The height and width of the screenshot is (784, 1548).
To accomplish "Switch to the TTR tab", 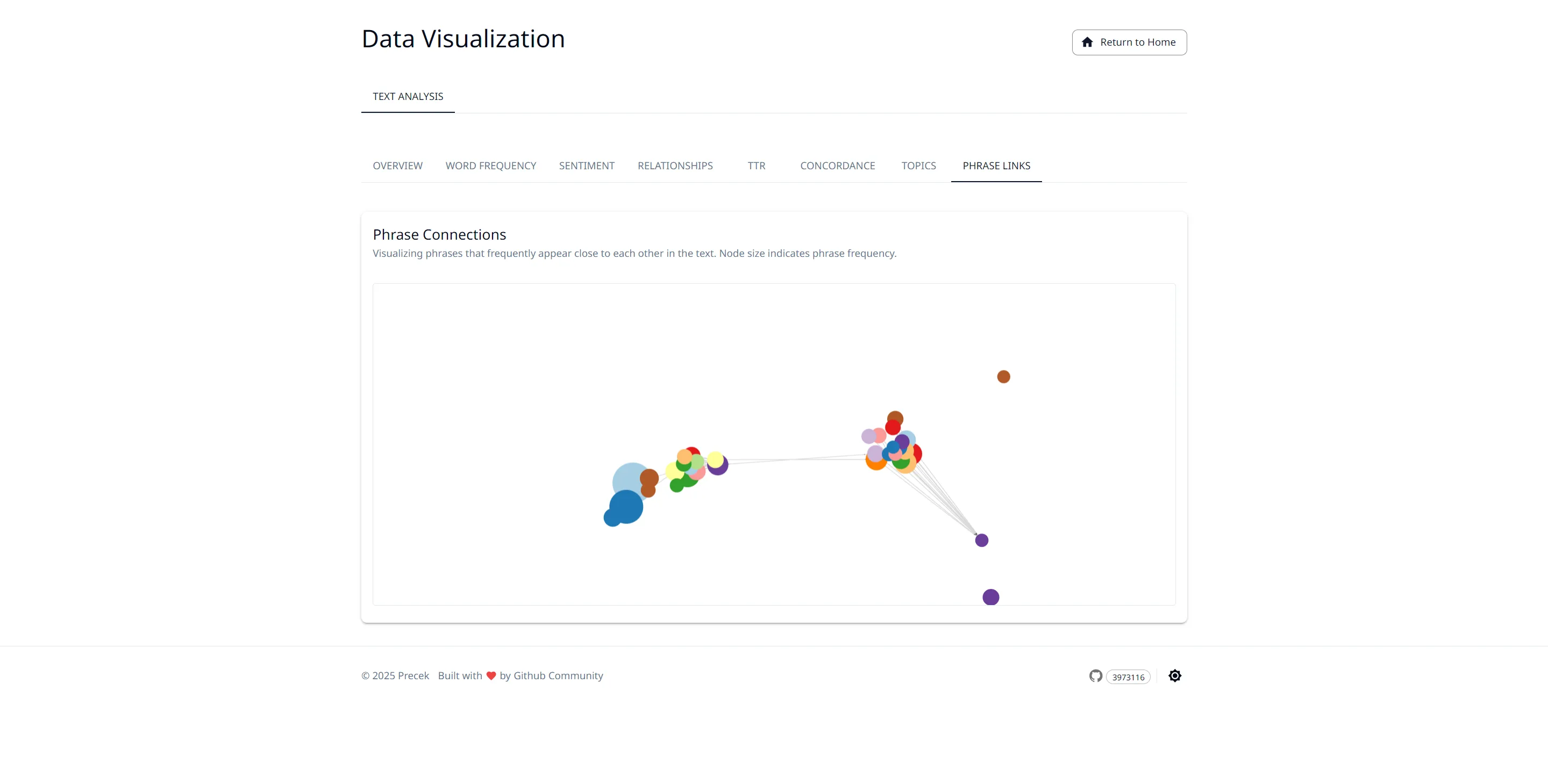I will tap(756, 166).
